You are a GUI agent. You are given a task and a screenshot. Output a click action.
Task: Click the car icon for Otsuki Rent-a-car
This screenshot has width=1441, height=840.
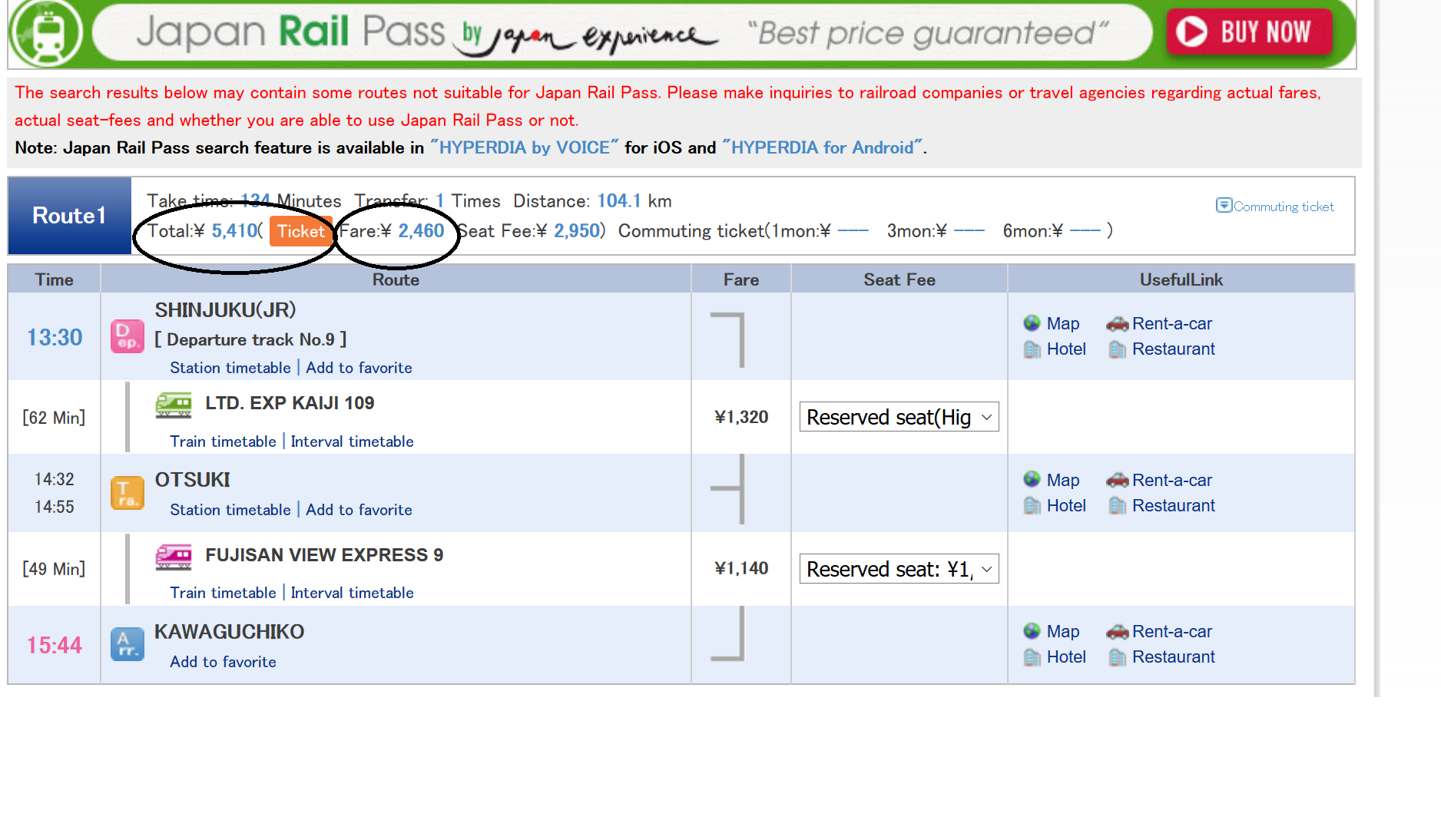pyautogui.click(x=1117, y=481)
